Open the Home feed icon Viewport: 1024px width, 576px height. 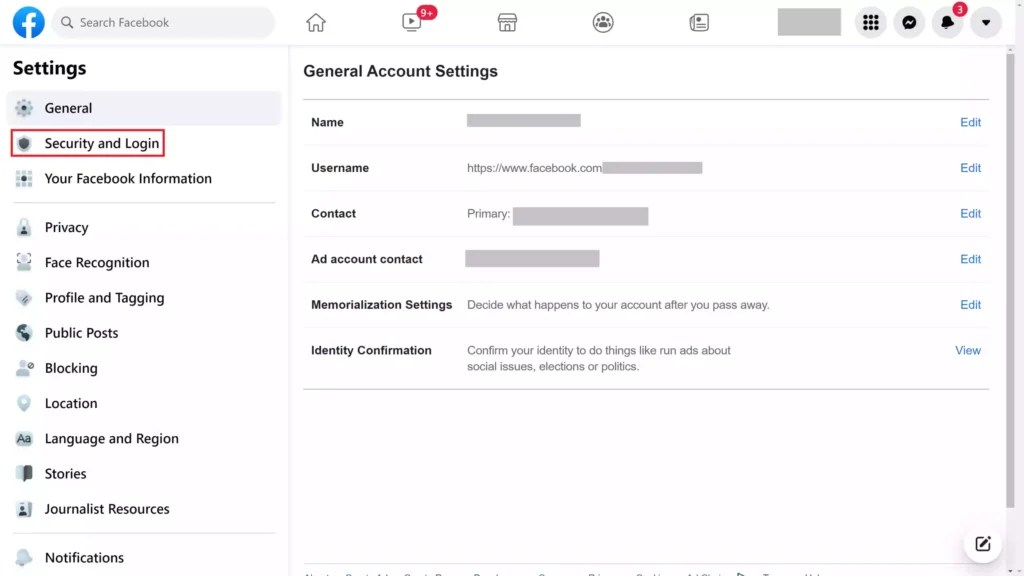(313, 21)
